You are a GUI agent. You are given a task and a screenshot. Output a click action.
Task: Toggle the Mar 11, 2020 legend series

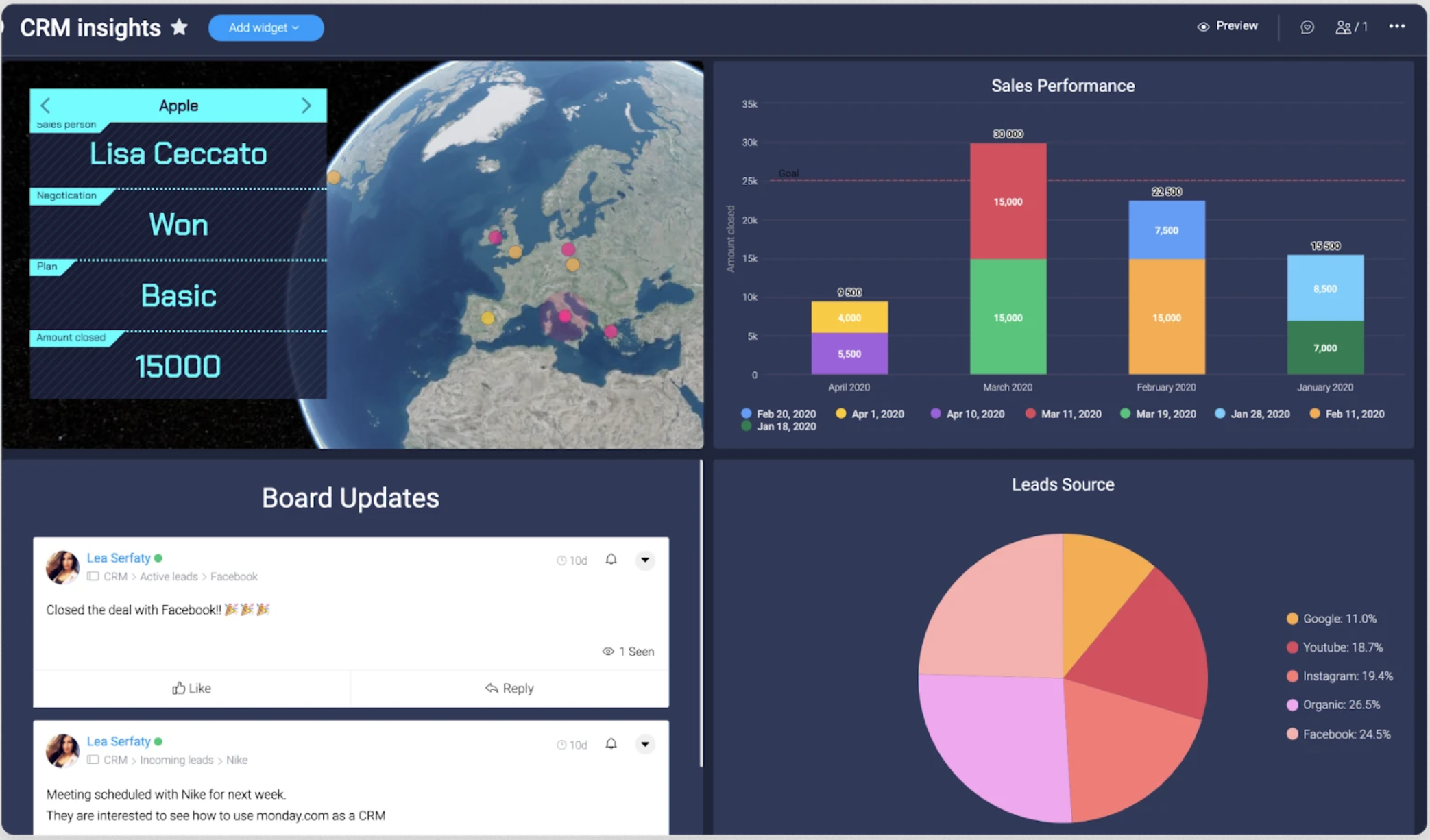click(1063, 414)
